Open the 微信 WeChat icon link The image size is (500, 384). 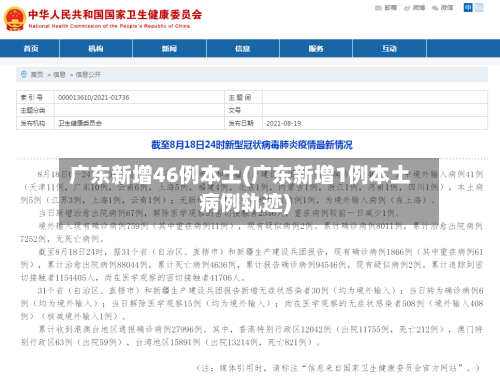pos(435,8)
